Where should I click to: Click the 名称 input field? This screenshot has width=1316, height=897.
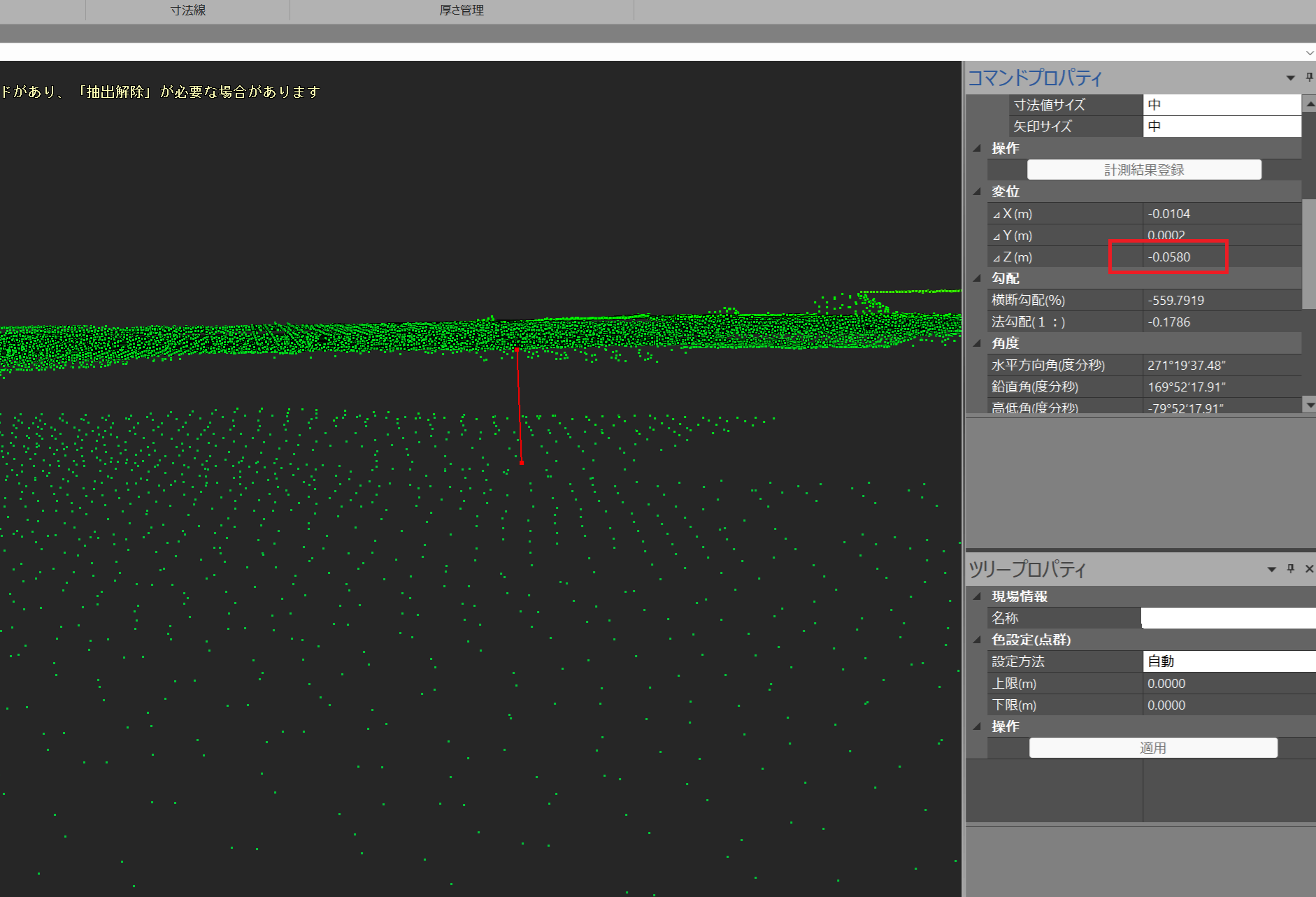pyautogui.click(x=1229, y=618)
